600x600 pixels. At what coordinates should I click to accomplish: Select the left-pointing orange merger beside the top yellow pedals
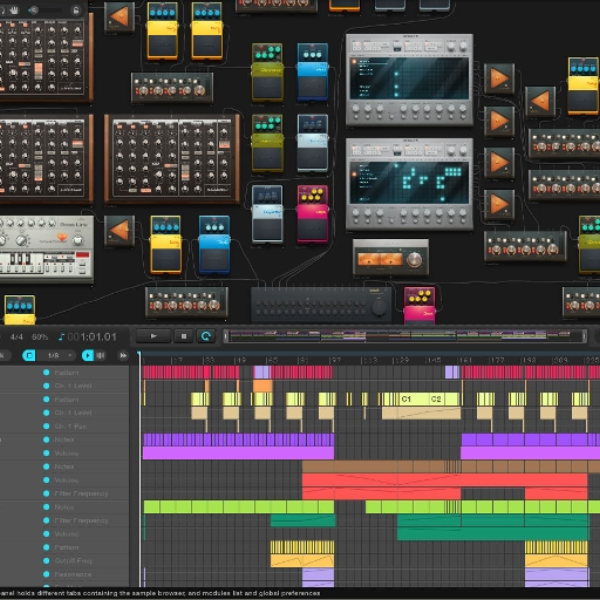[x=119, y=17]
